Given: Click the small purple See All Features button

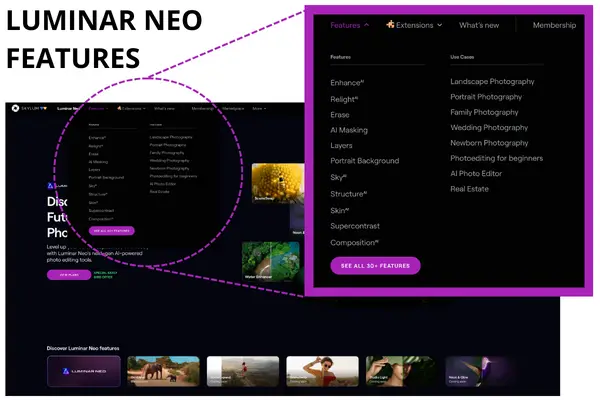Looking at the screenshot, I should tap(112, 231).
